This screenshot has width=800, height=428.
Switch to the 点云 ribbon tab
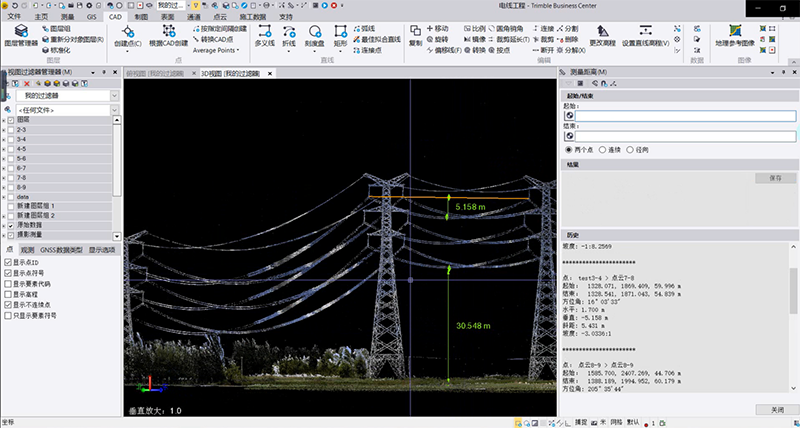[219, 17]
